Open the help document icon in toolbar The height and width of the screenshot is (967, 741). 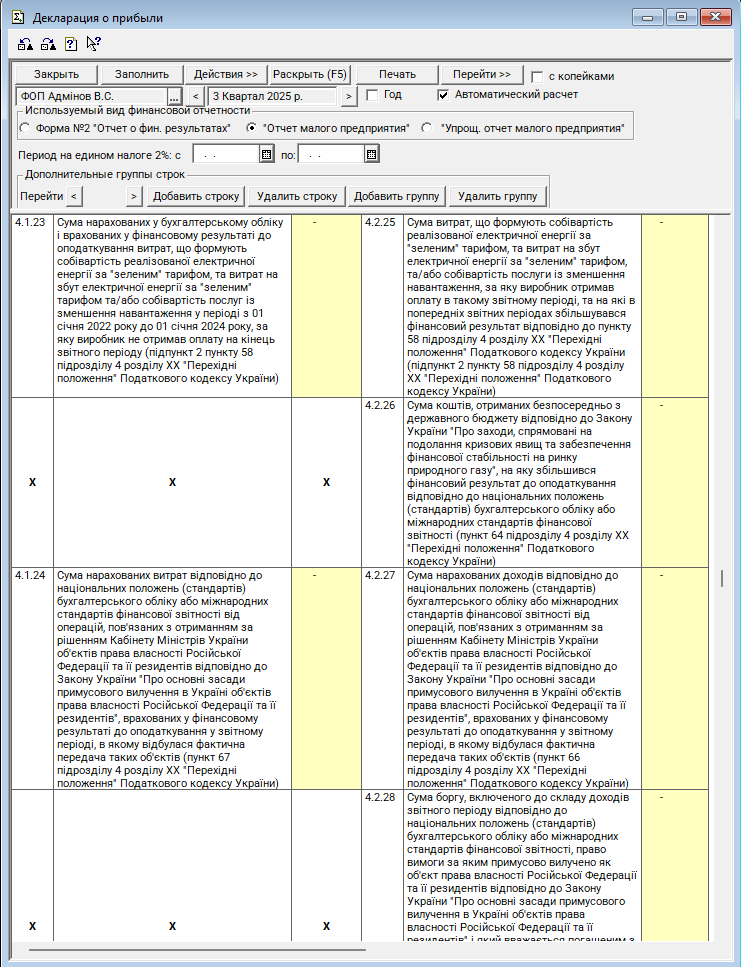70,44
